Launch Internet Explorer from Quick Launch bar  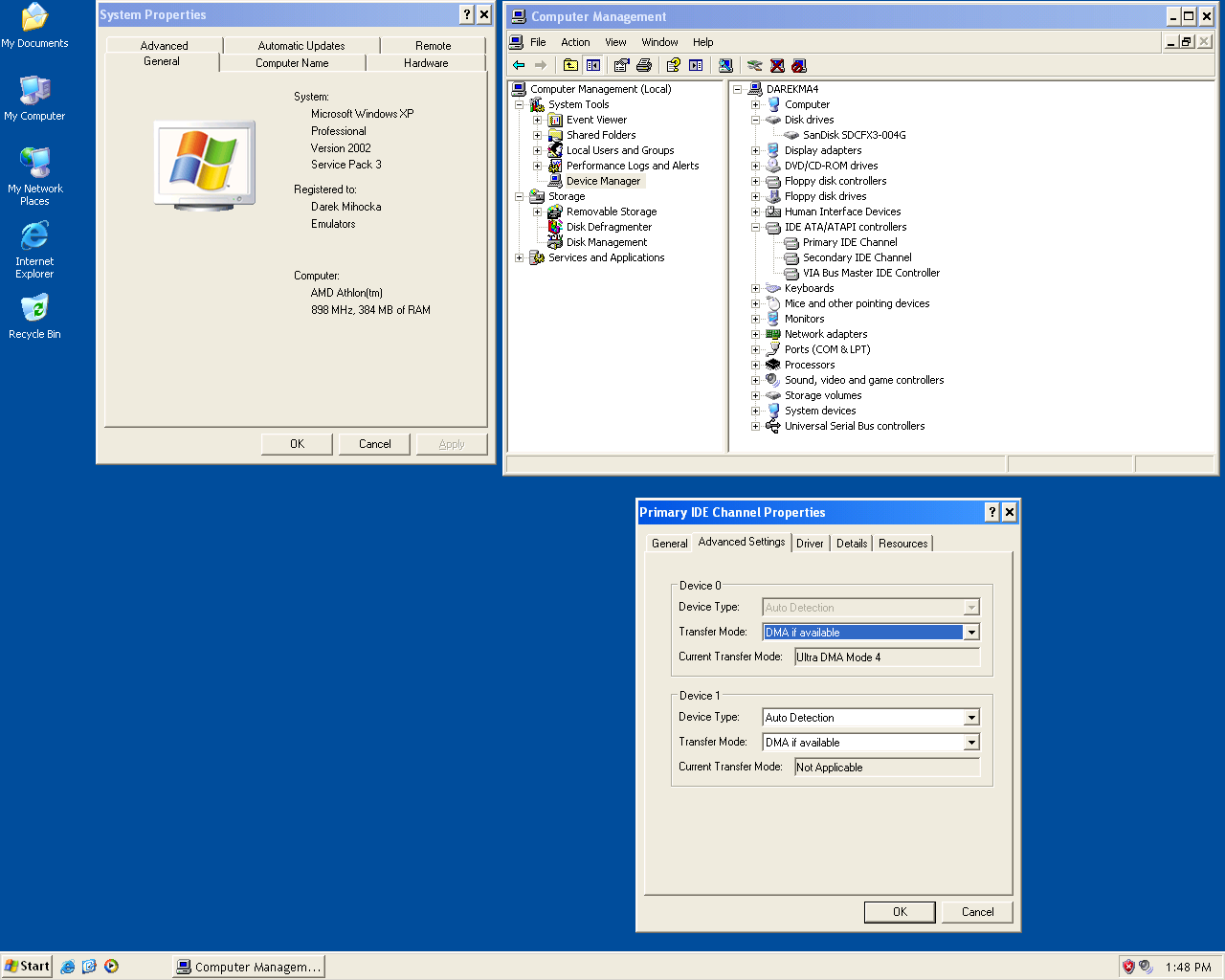click(x=67, y=967)
